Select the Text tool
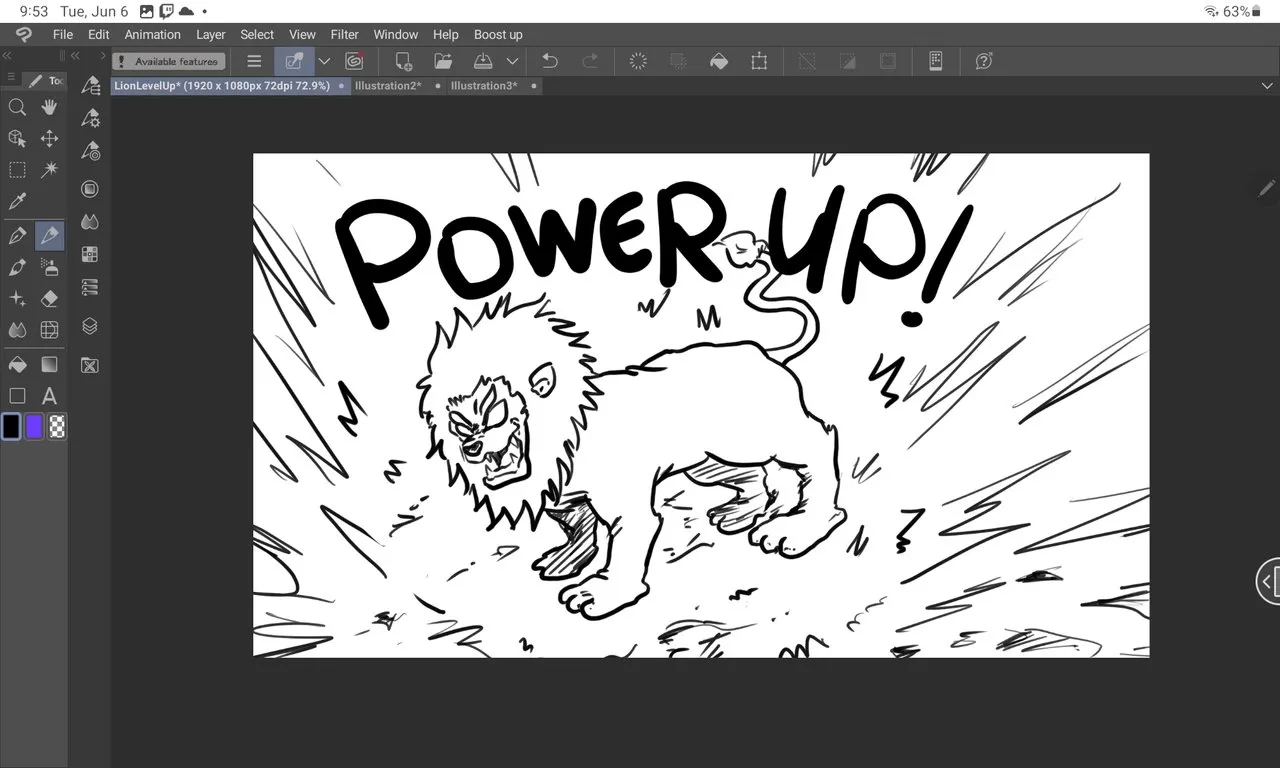The height and width of the screenshot is (768, 1280). 49,396
